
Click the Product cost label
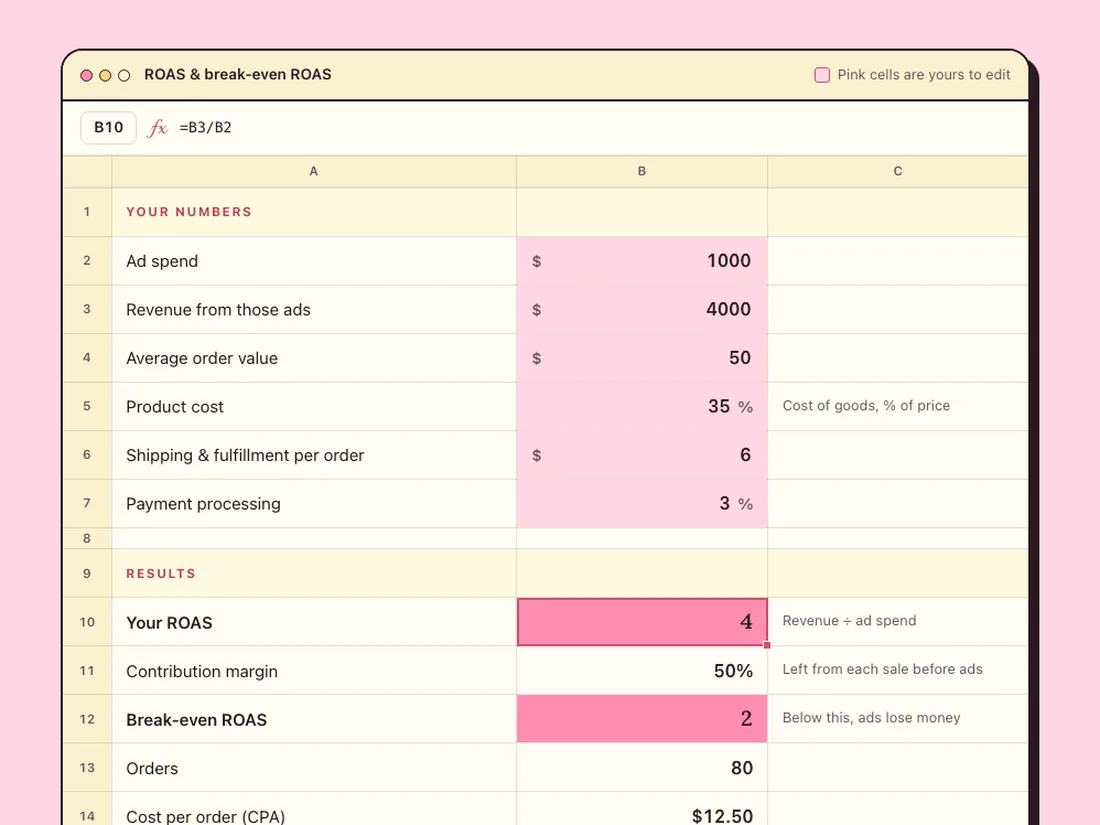click(x=175, y=407)
